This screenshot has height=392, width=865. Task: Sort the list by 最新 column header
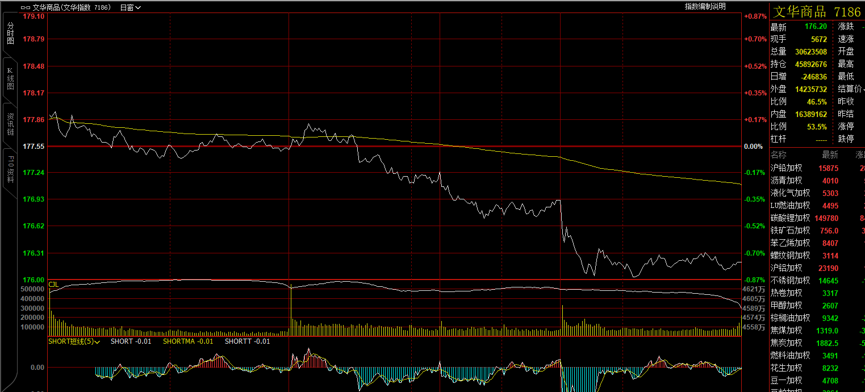[830, 154]
